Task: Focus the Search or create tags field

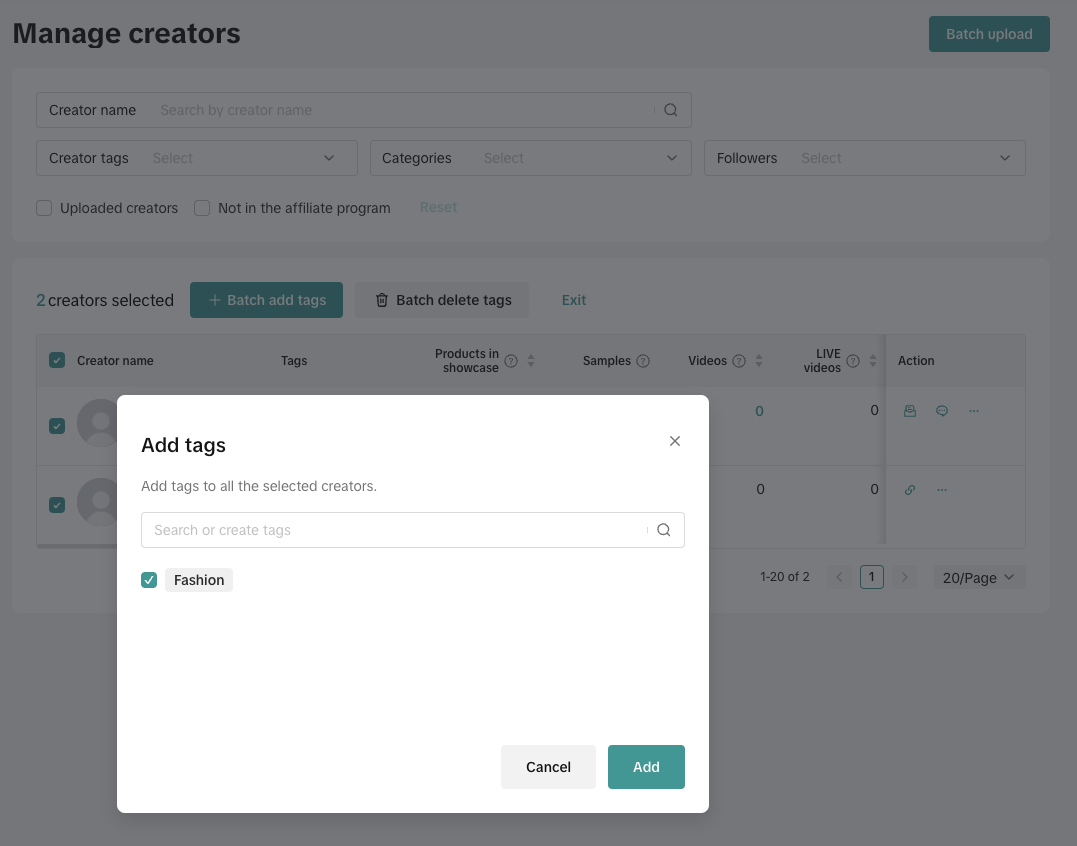Action: (395, 530)
